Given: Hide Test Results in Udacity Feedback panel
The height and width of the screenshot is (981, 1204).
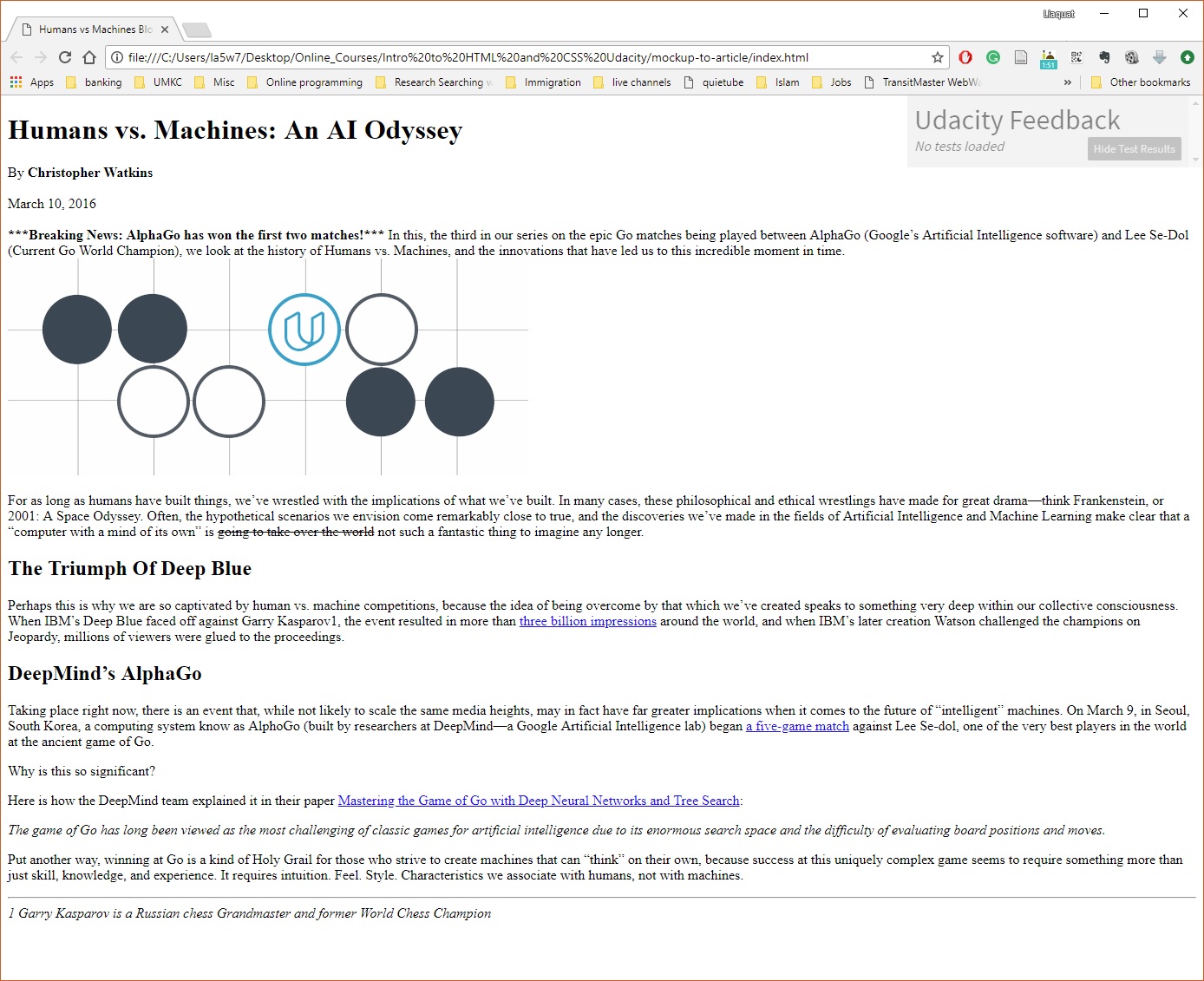Looking at the screenshot, I should tap(1134, 149).
